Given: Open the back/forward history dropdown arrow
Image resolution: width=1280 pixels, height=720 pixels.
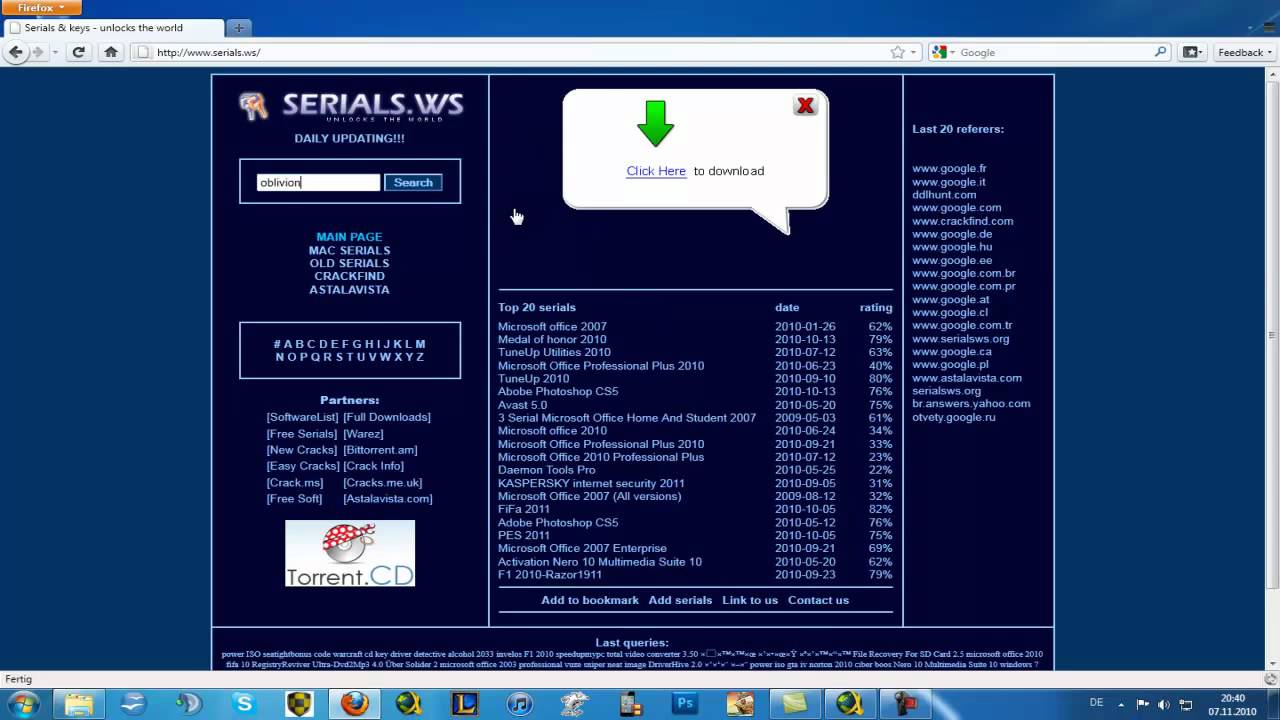Looking at the screenshot, I should point(55,52).
